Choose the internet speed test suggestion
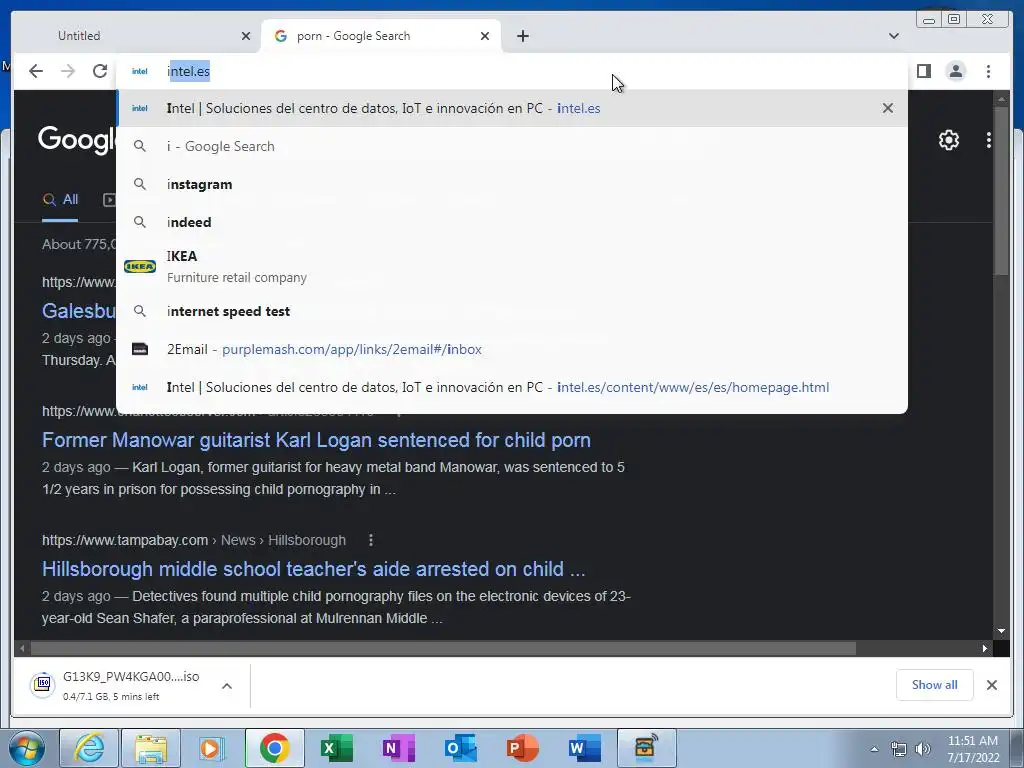 512,312
